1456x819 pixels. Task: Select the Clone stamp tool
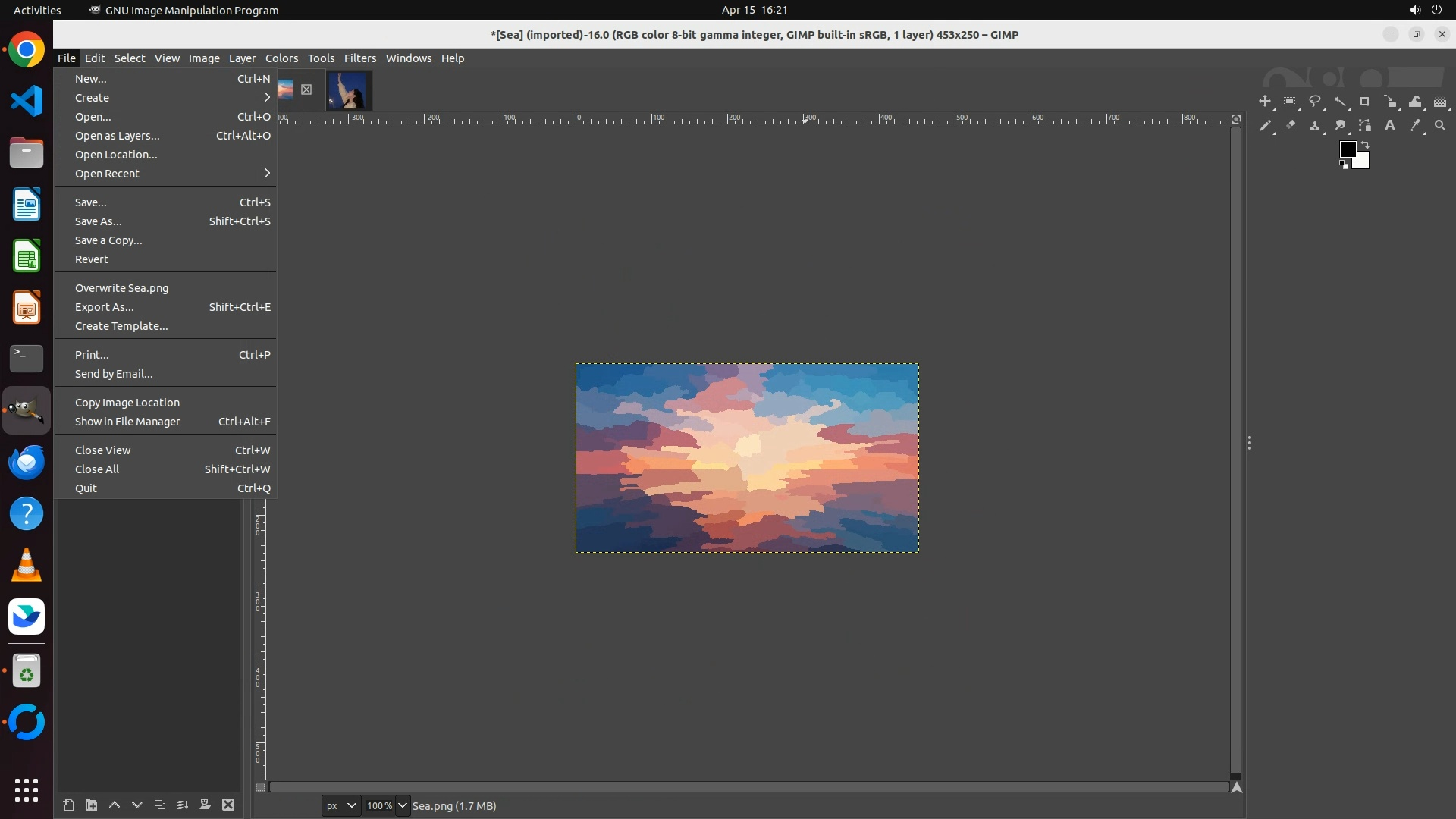1315,126
